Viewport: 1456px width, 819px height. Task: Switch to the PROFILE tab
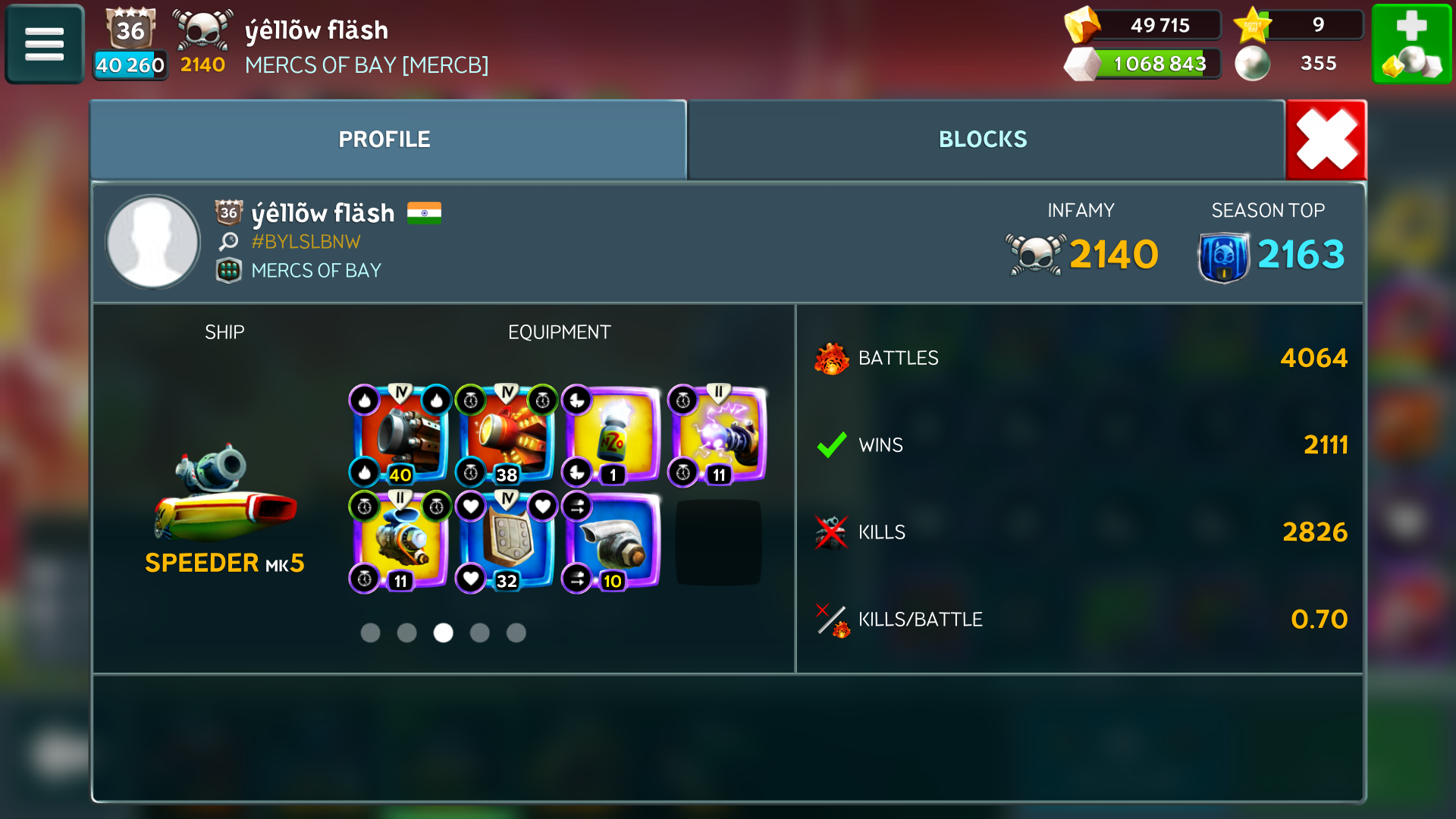[x=384, y=140]
